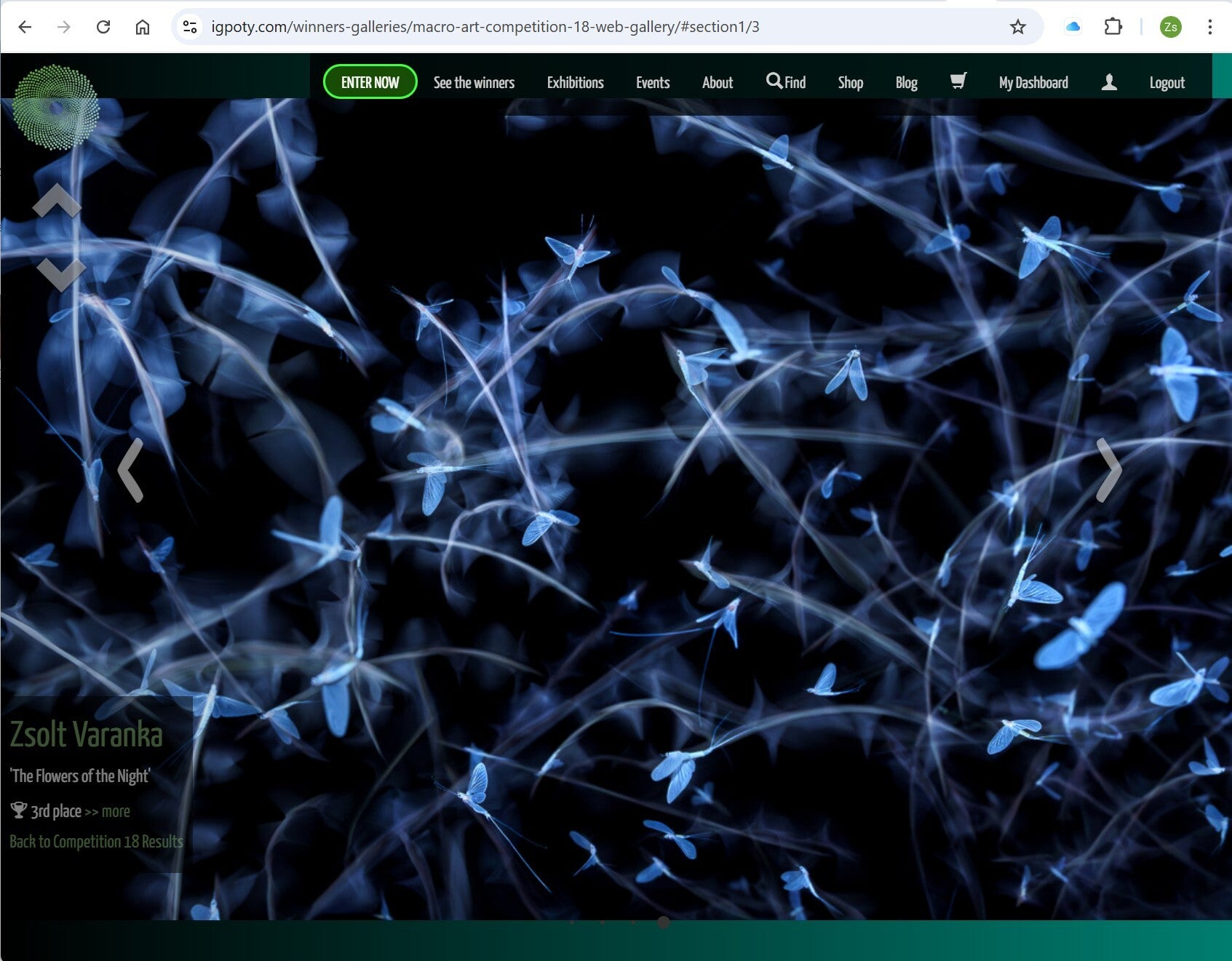This screenshot has width=1232, height=961.
Task: Open the Exhibitions menu
Action: [x=575, y=83]
